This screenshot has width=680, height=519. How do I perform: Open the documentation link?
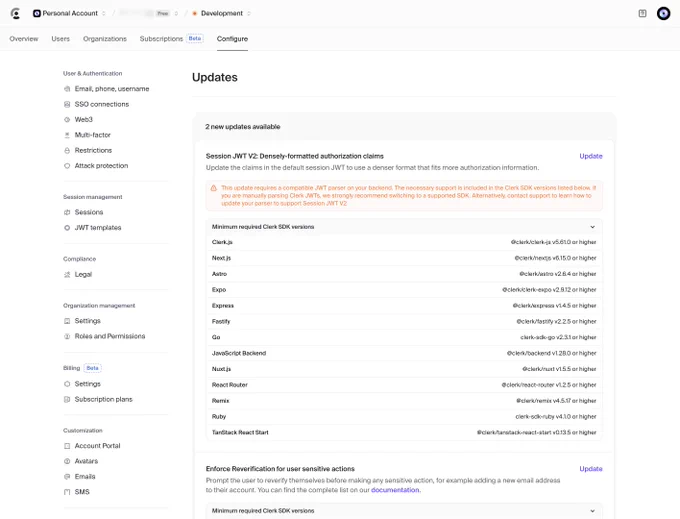click(395, 490)
